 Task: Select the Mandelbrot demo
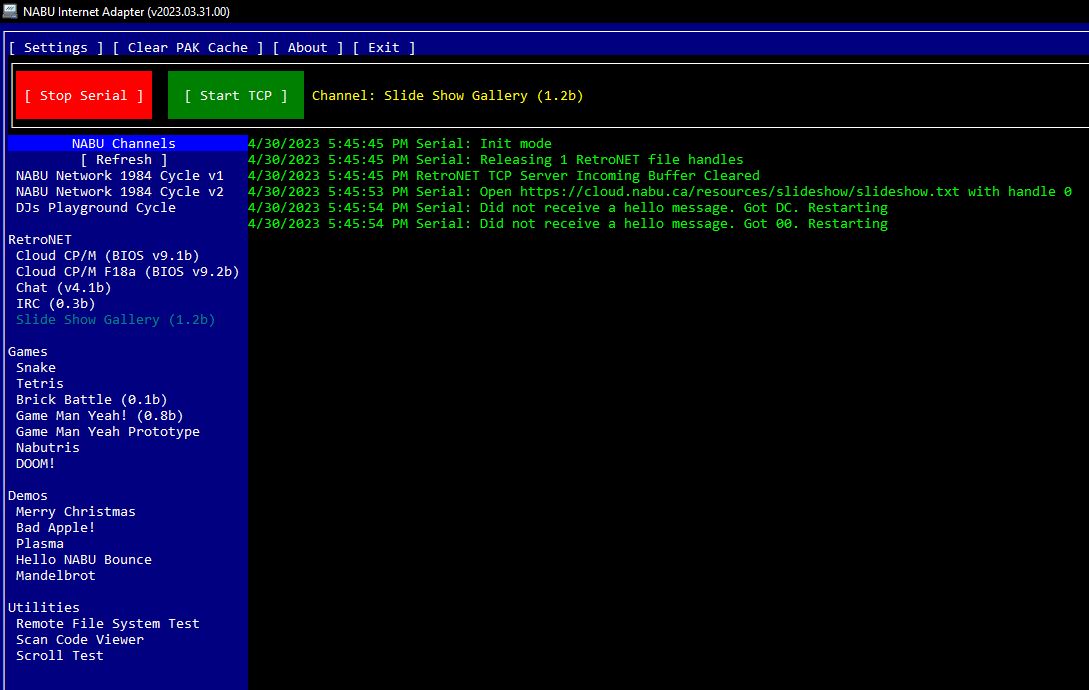(56, 575)
